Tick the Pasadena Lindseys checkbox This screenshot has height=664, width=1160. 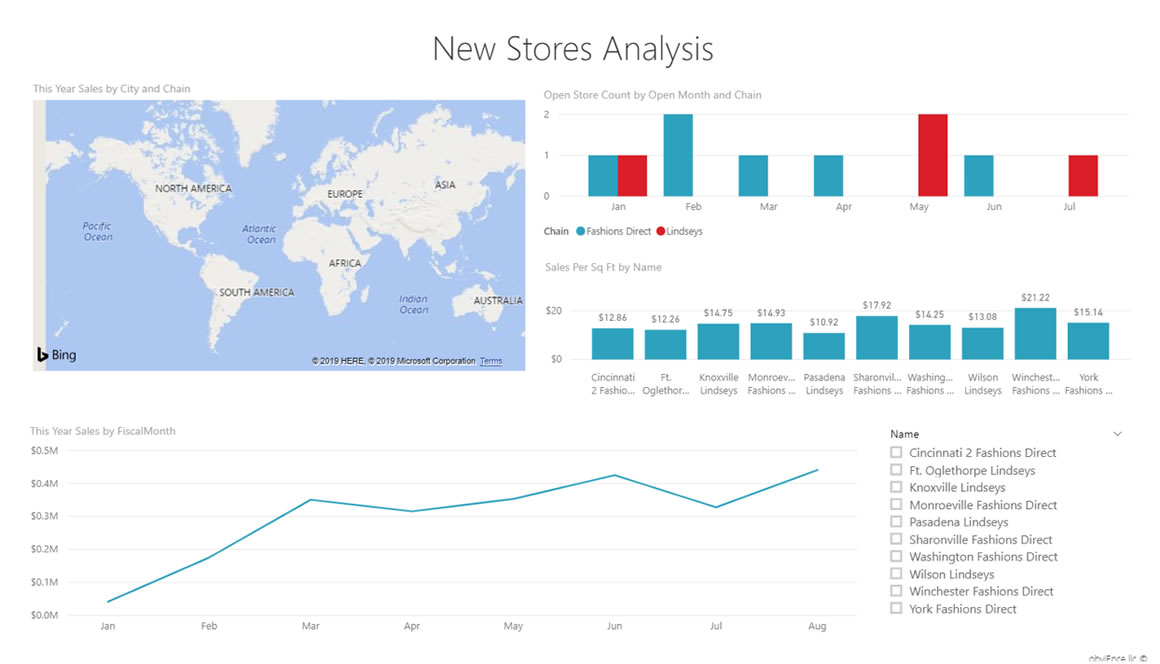point(896,522)
